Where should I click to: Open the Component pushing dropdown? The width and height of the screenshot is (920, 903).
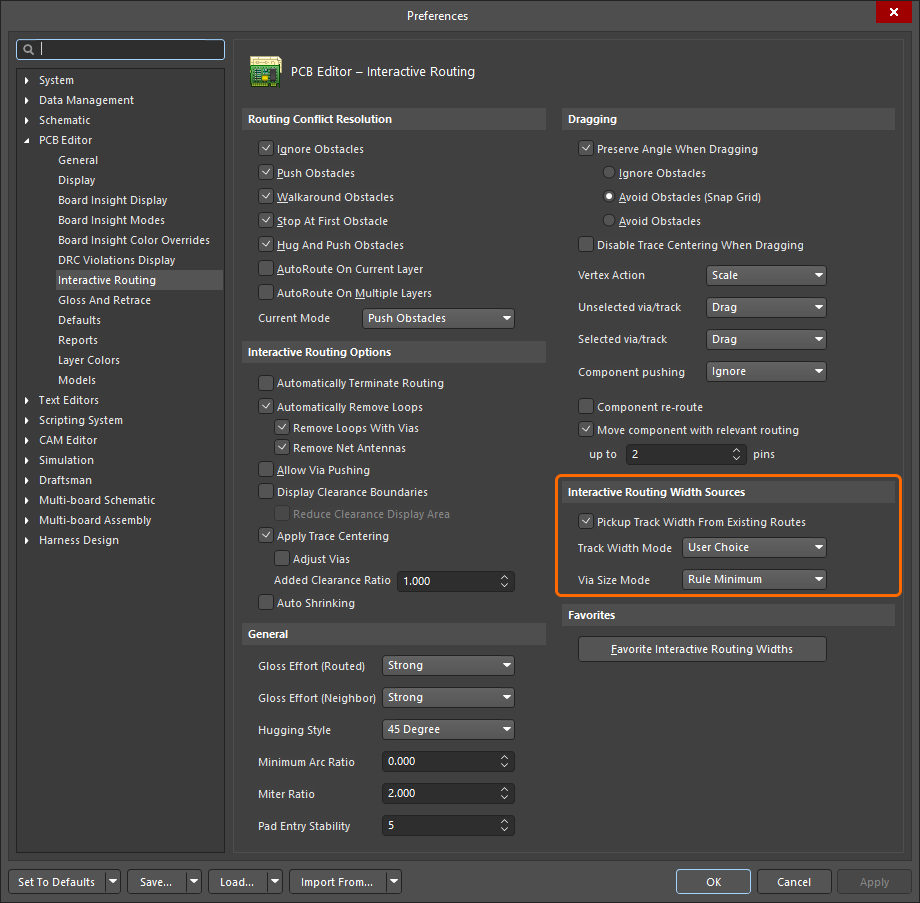766,371
